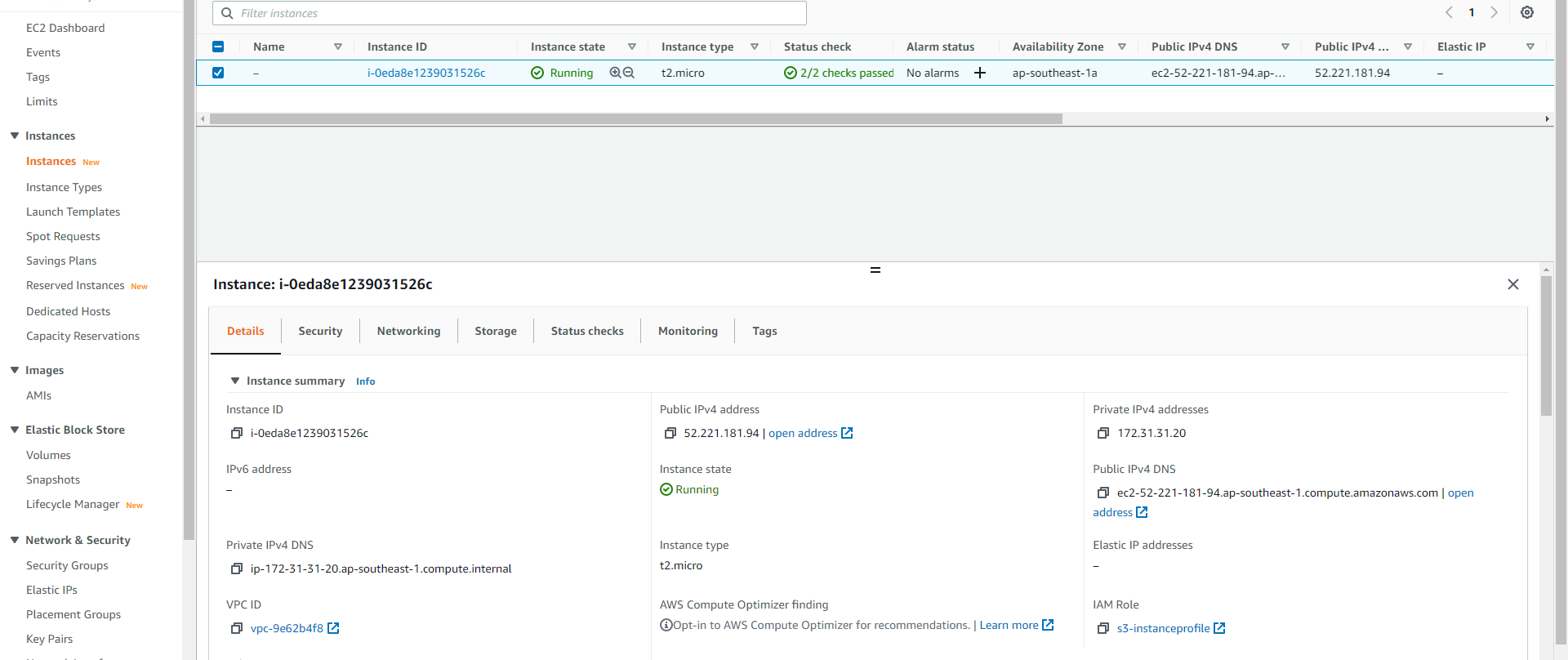This screenshot has height=660, width=1568.
Task: Focus the Filter instances search field
Action: tap(510, 13)
